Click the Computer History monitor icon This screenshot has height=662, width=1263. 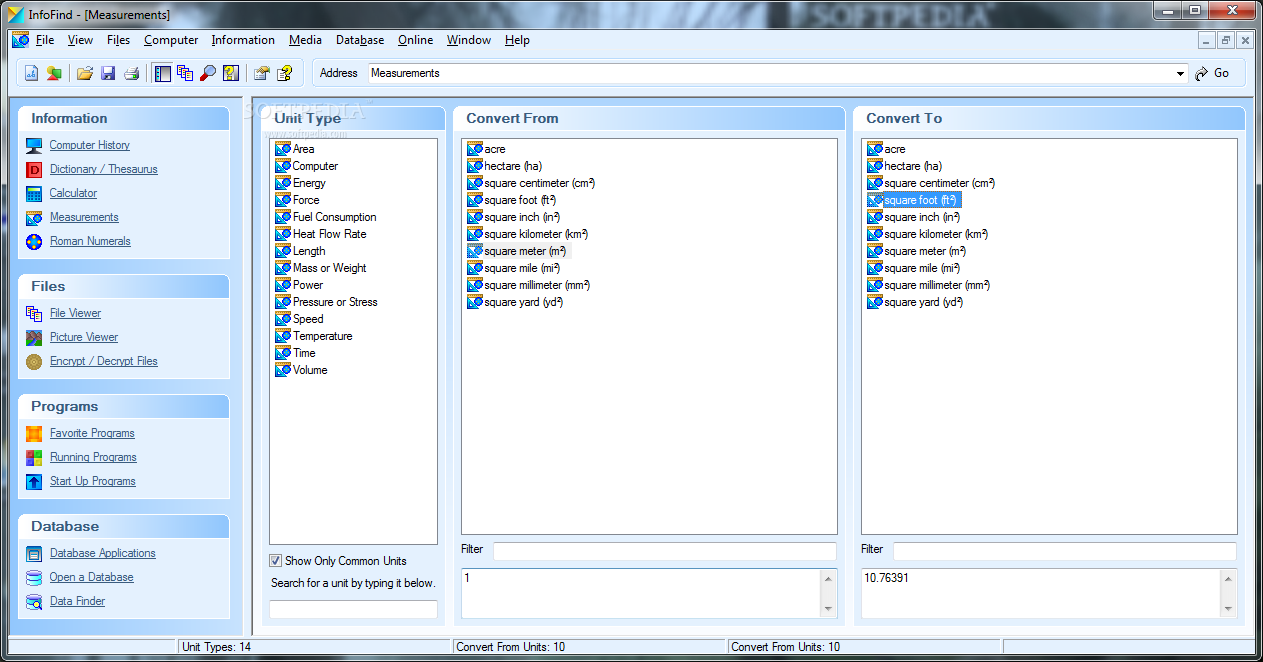point(34,145)
